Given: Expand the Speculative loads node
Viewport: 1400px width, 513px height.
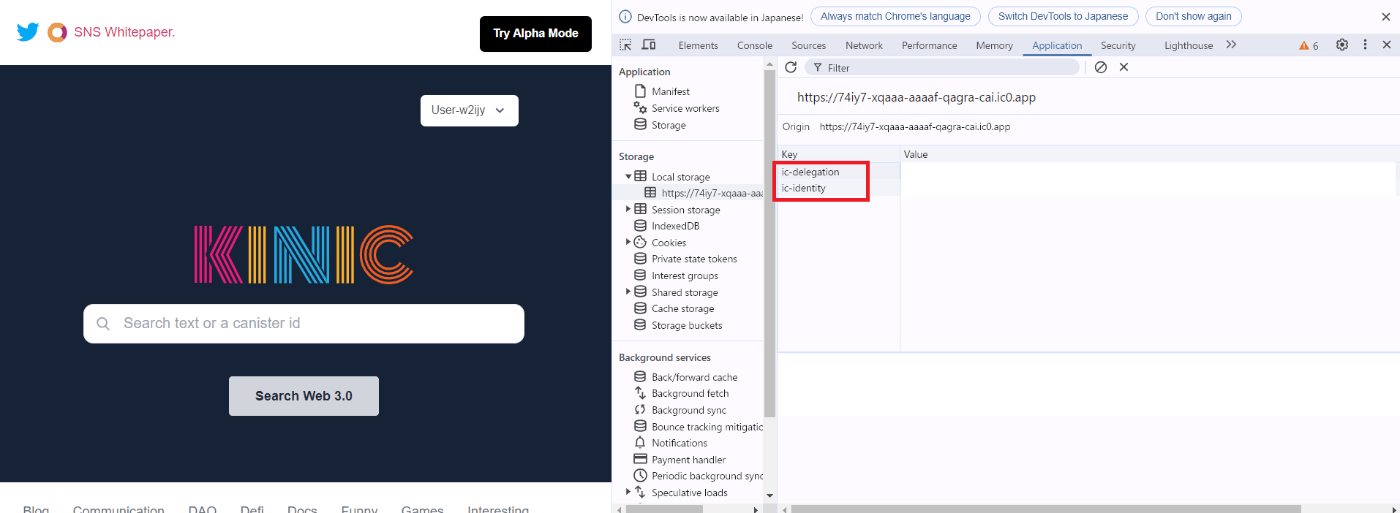Looking at the screenshot, I should tap(629, 492).
